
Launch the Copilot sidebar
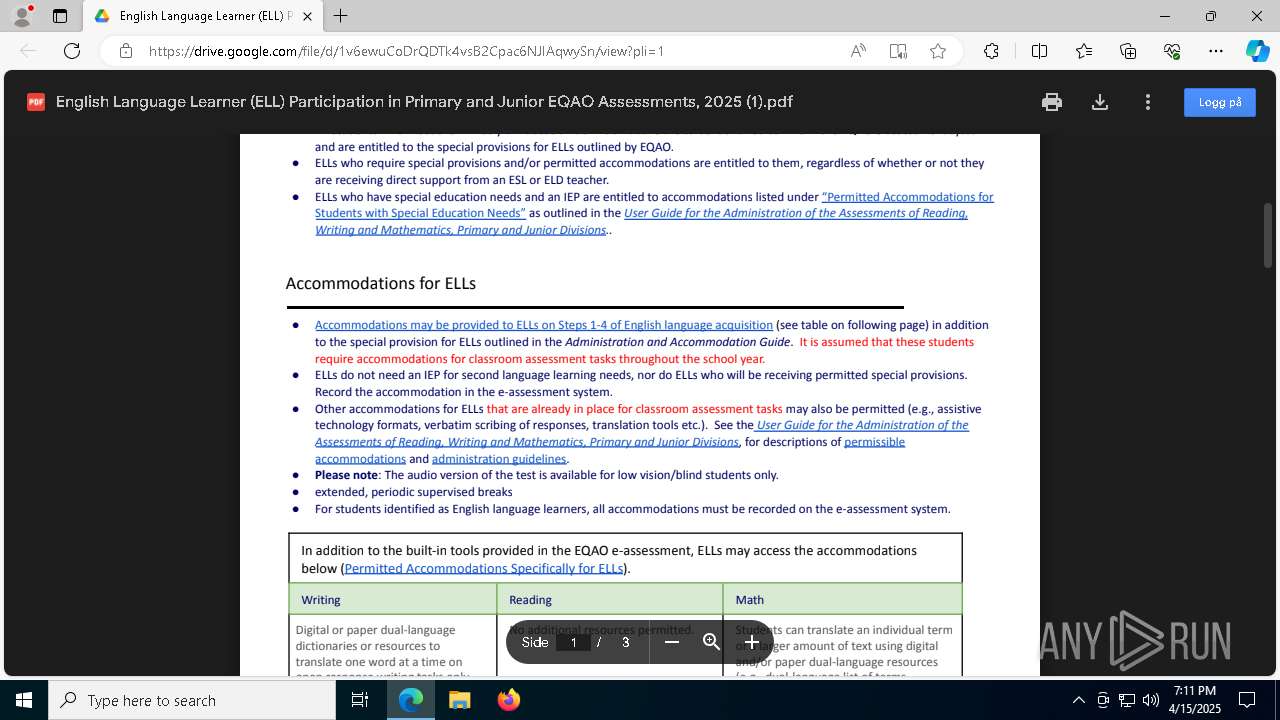[1257, 51]
